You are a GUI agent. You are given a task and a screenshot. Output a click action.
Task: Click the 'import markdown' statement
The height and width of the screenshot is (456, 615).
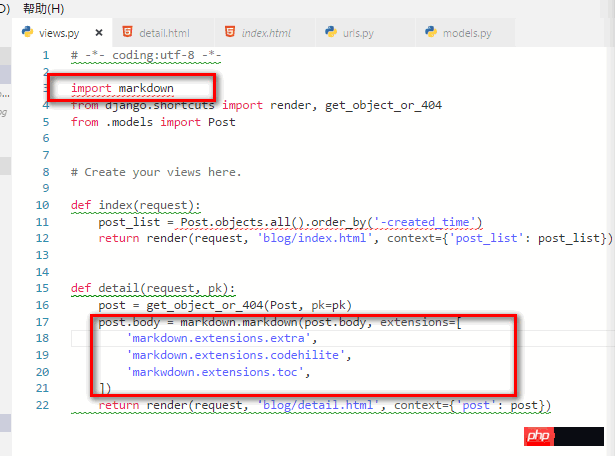(122, 88)
